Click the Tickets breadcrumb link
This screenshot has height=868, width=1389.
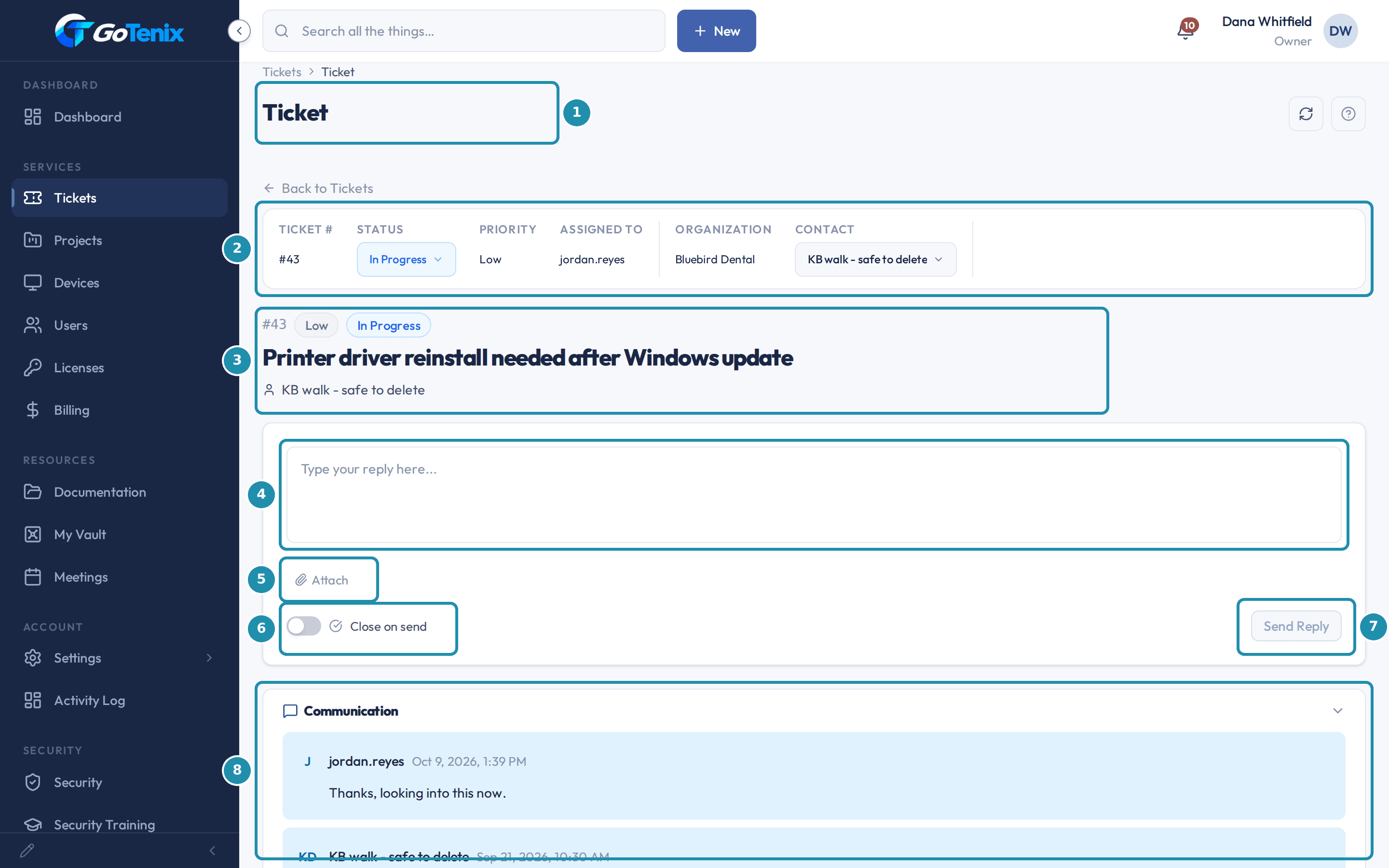[282, 72]
